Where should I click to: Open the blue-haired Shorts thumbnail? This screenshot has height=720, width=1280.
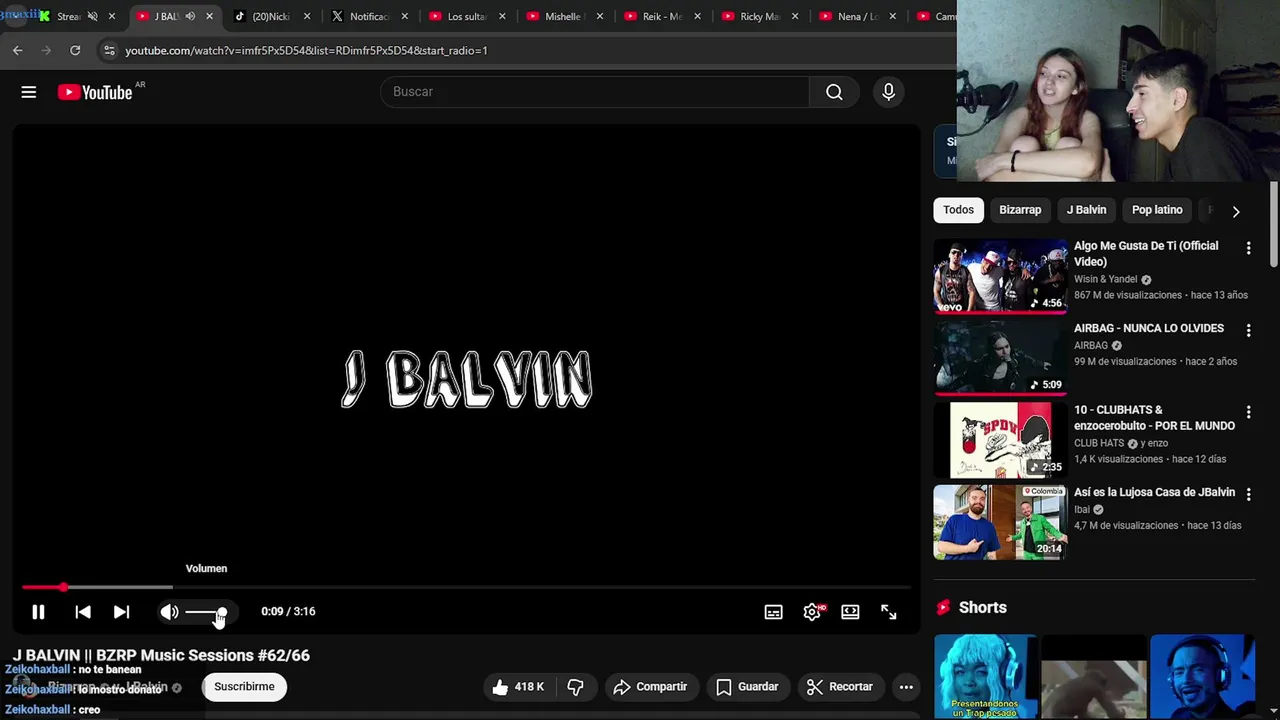pos(985,676)
